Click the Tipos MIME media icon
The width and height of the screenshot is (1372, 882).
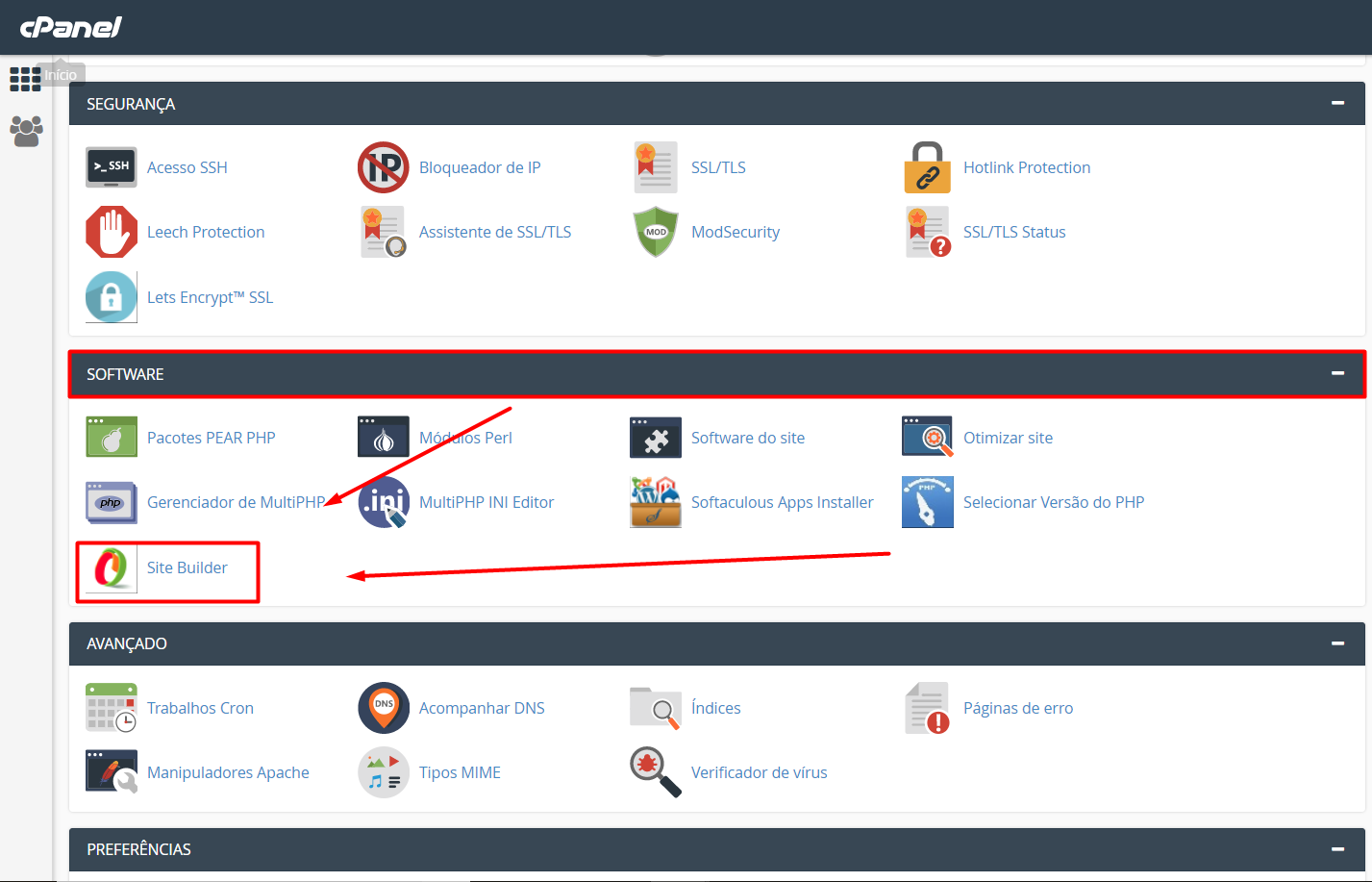point(384,772)
